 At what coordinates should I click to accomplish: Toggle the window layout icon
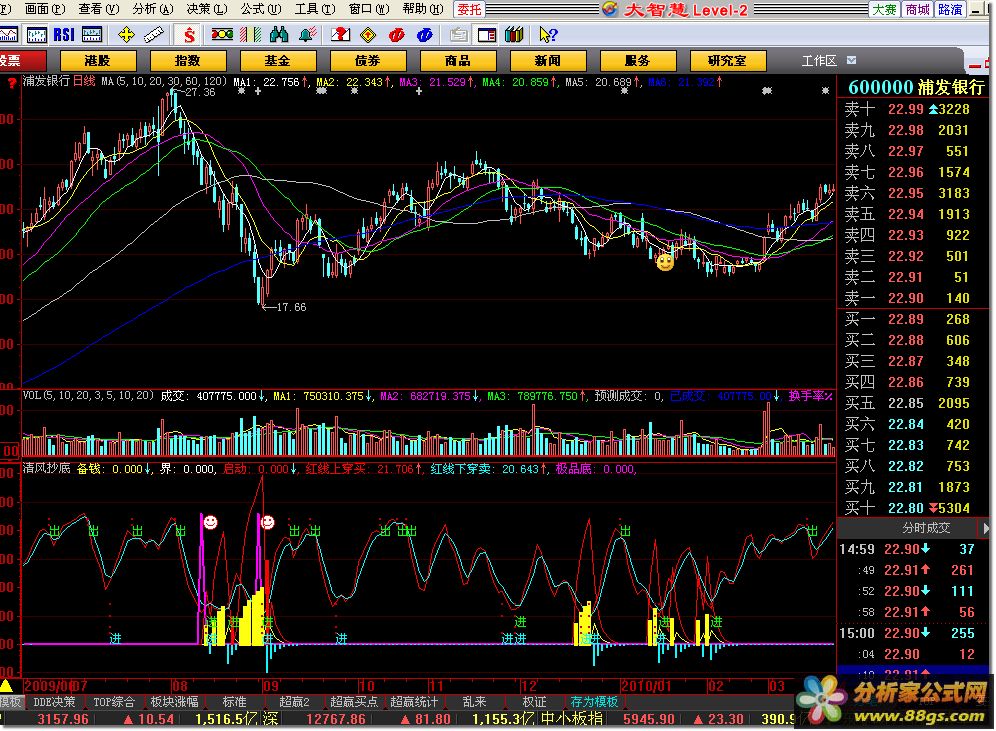click(487, 35)
